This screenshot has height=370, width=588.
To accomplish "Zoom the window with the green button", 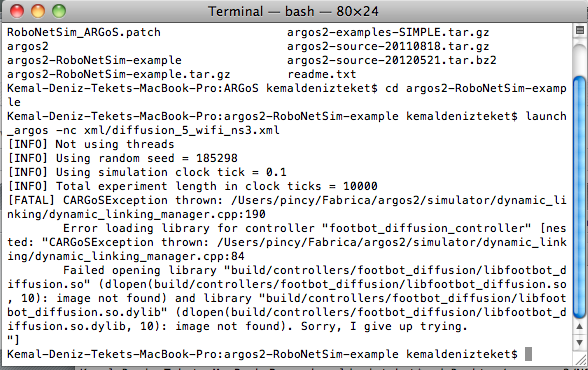I will (x=59, y=11).
